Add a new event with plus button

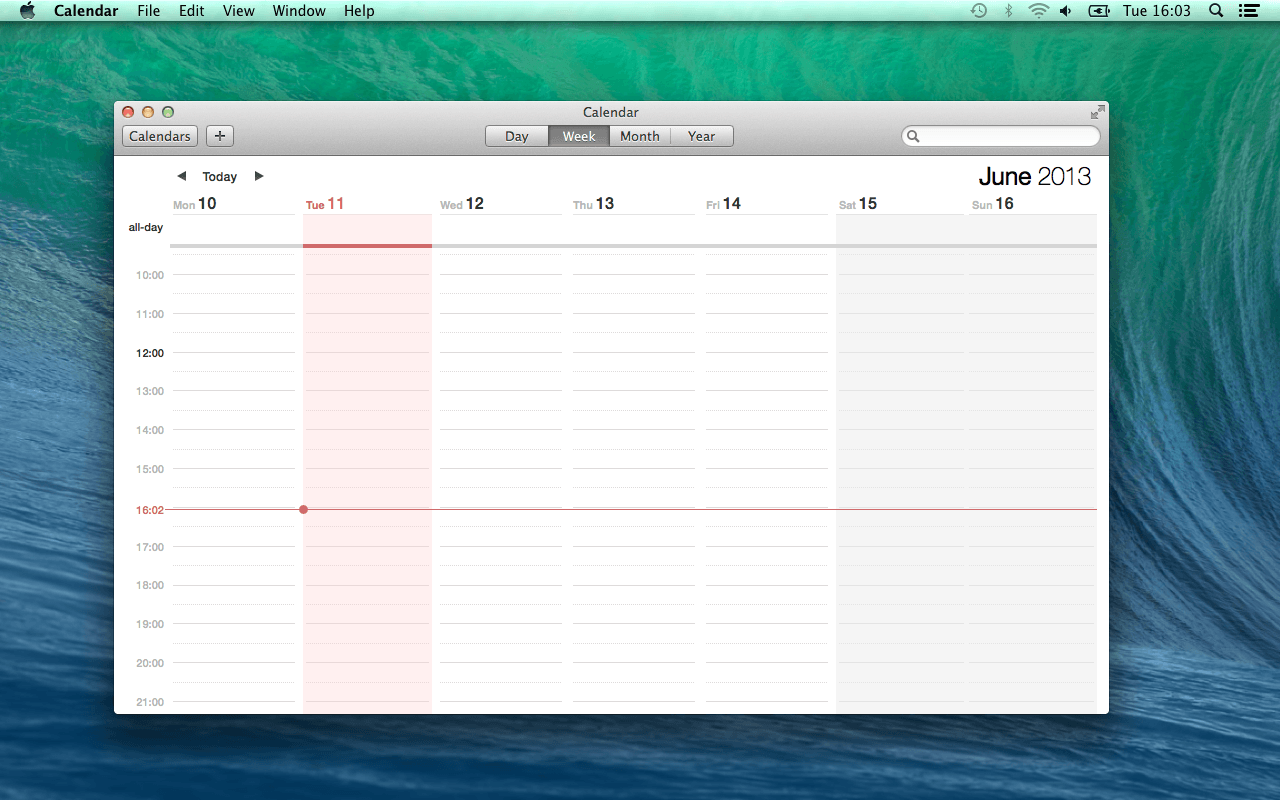coord(220,136)
